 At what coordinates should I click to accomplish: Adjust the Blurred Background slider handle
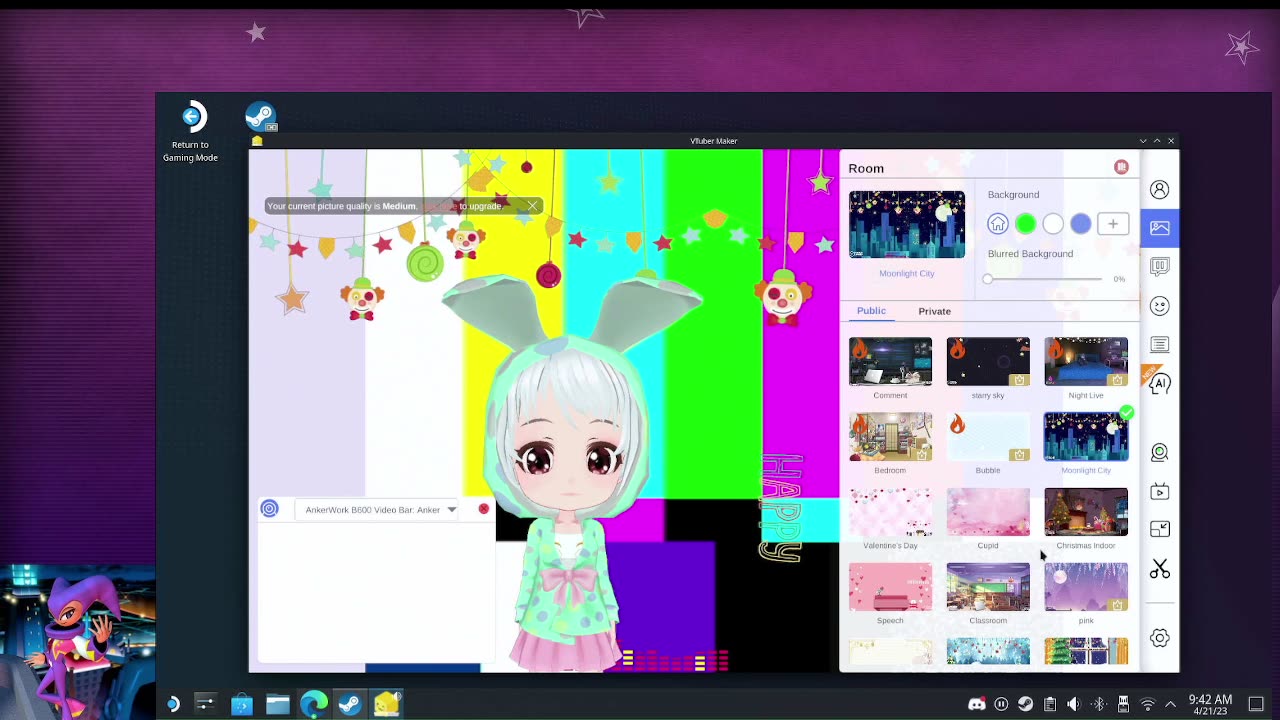coord(988,279)
